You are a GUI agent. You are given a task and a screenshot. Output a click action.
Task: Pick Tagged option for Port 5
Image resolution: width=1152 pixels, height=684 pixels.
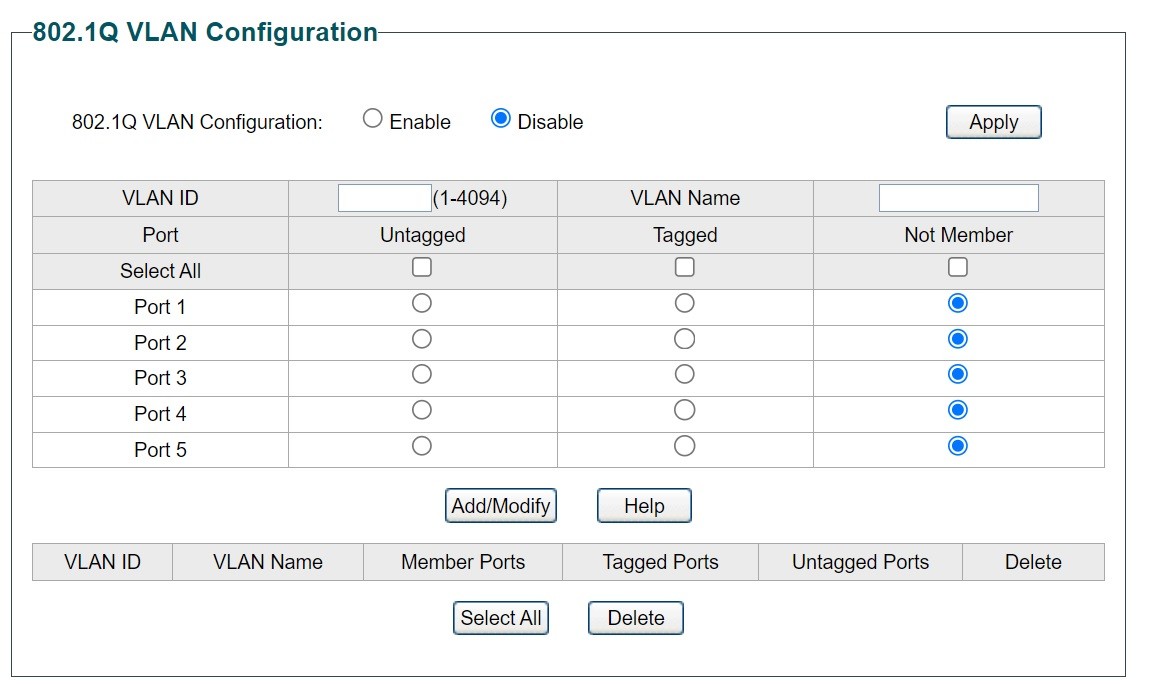click(685, 446)
